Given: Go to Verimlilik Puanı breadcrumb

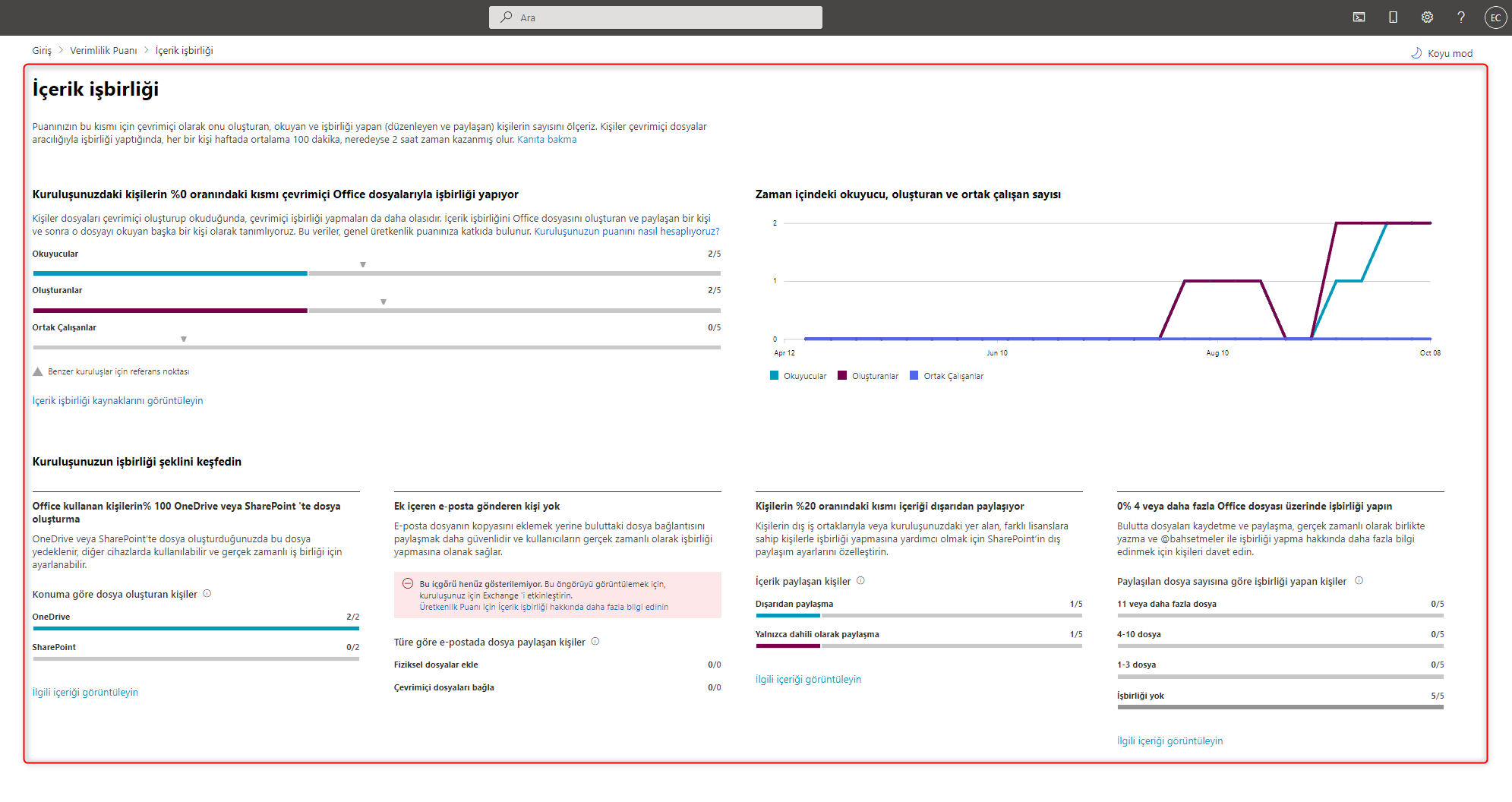Looking at the screenshot, I should pos(103,51).
